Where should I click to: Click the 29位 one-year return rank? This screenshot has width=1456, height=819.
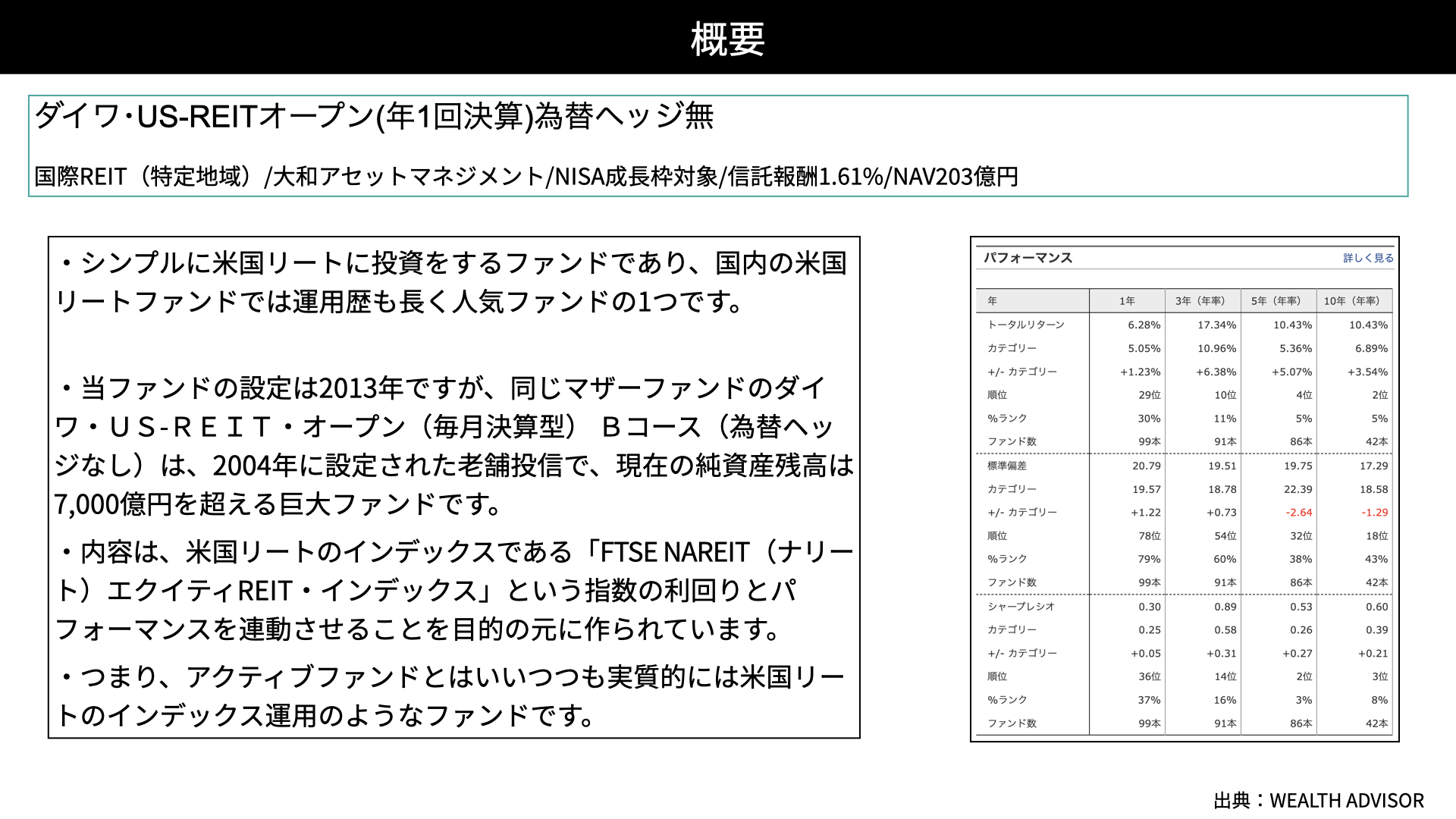point(1150,395)
